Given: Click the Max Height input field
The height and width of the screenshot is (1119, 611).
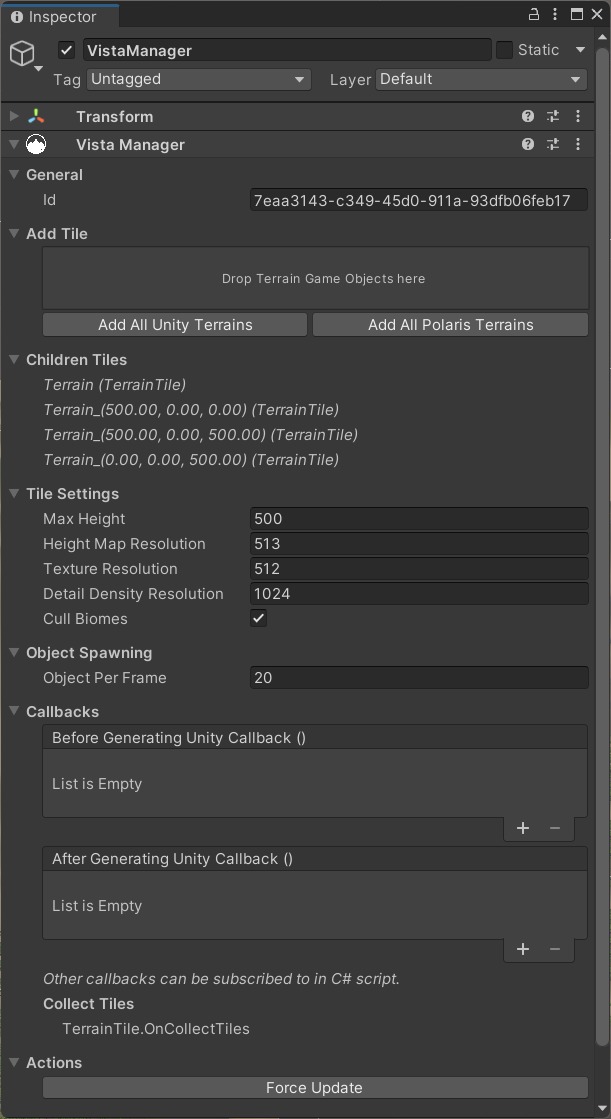Looking at the screenshot, I should [419, 519].
